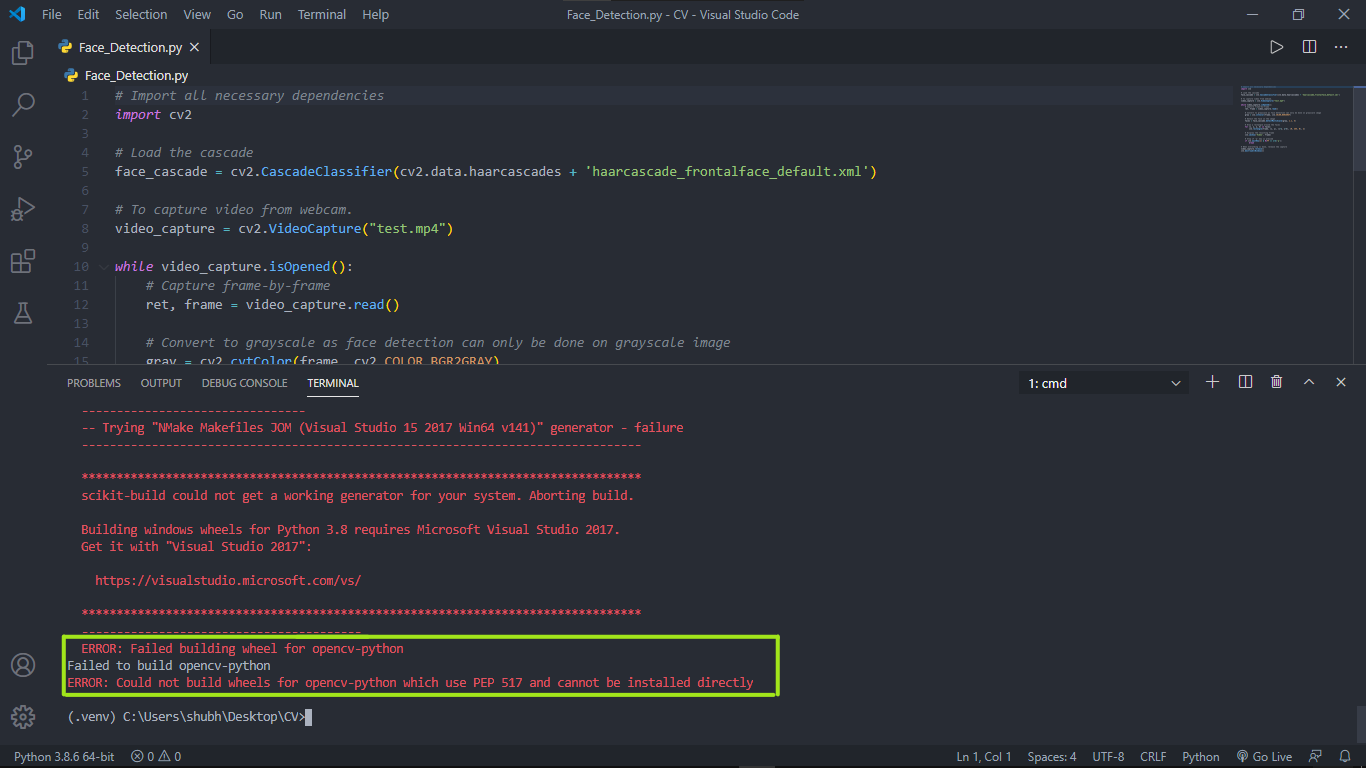Viewport: 1366px width, 768px height.
Task: Open the editor More Actions menu
Action: 1341,45
